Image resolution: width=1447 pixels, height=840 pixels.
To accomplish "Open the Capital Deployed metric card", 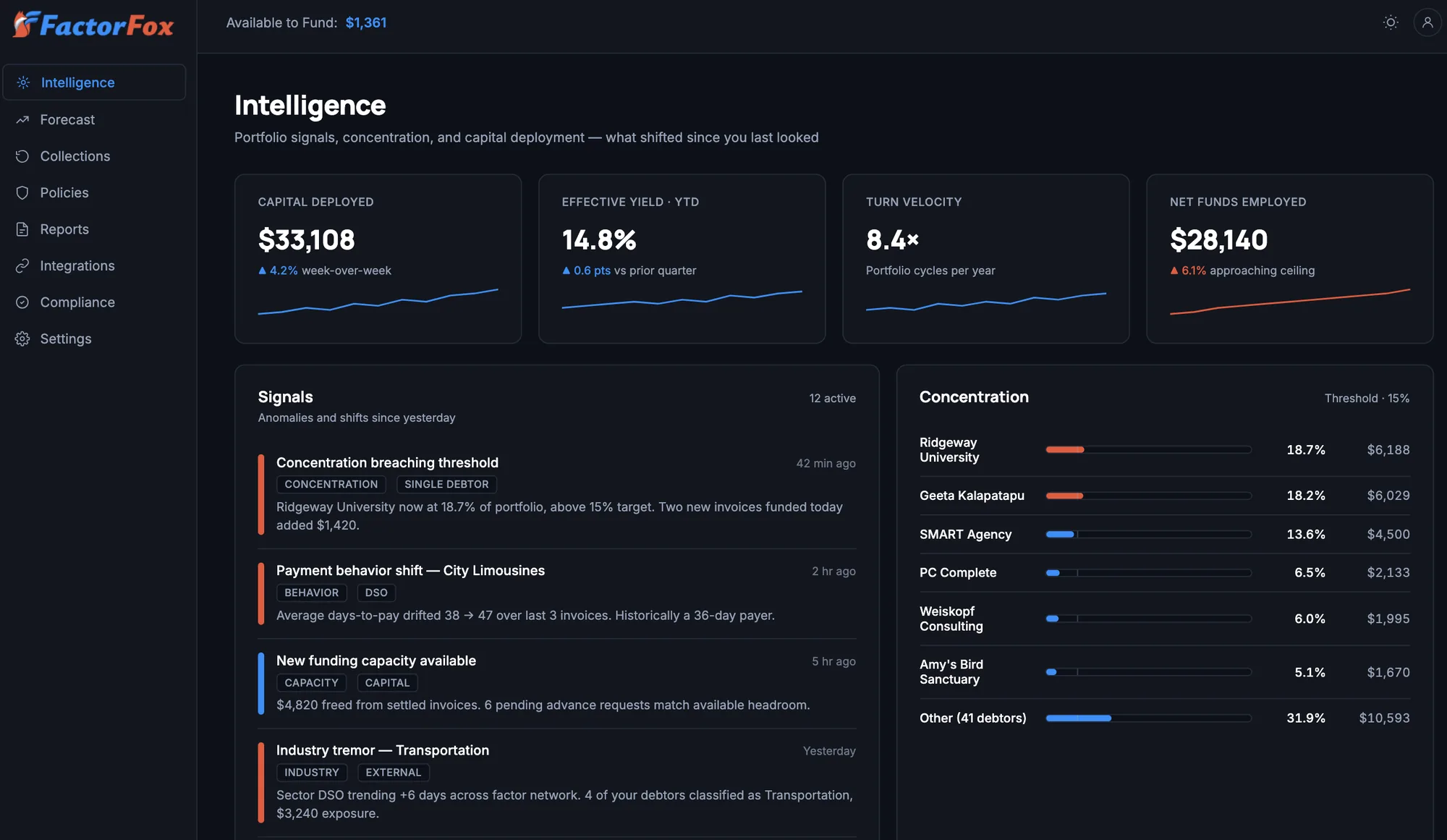I will [378, 258].
